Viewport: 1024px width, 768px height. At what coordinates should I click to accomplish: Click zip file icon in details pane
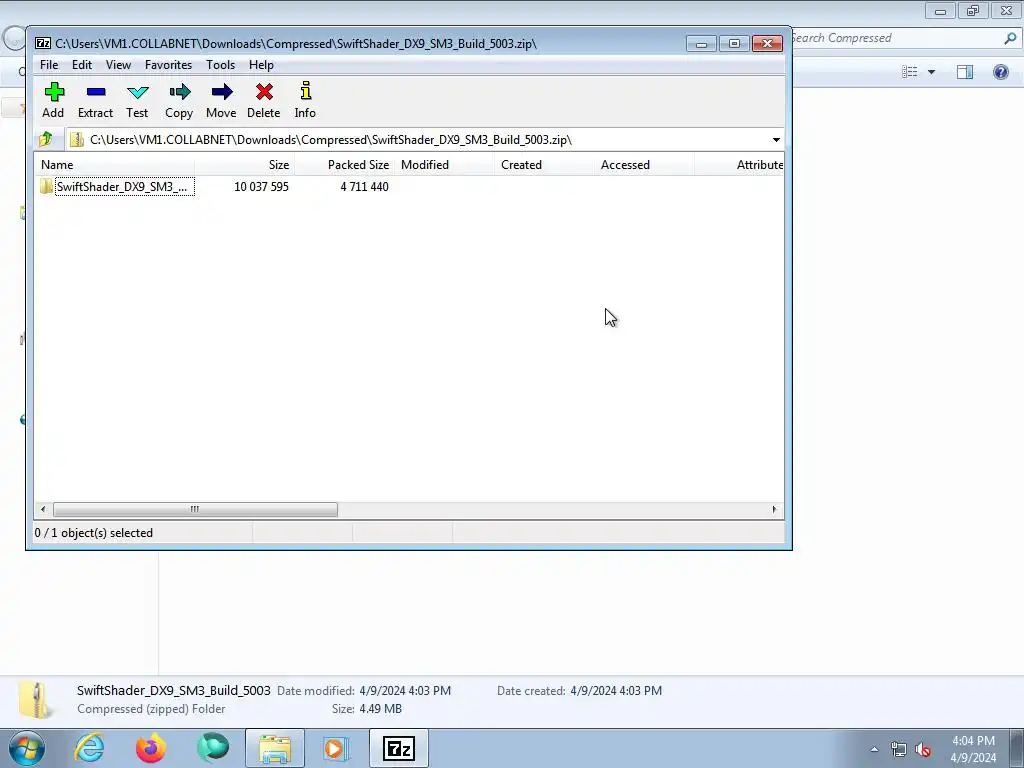pos(36,700)
